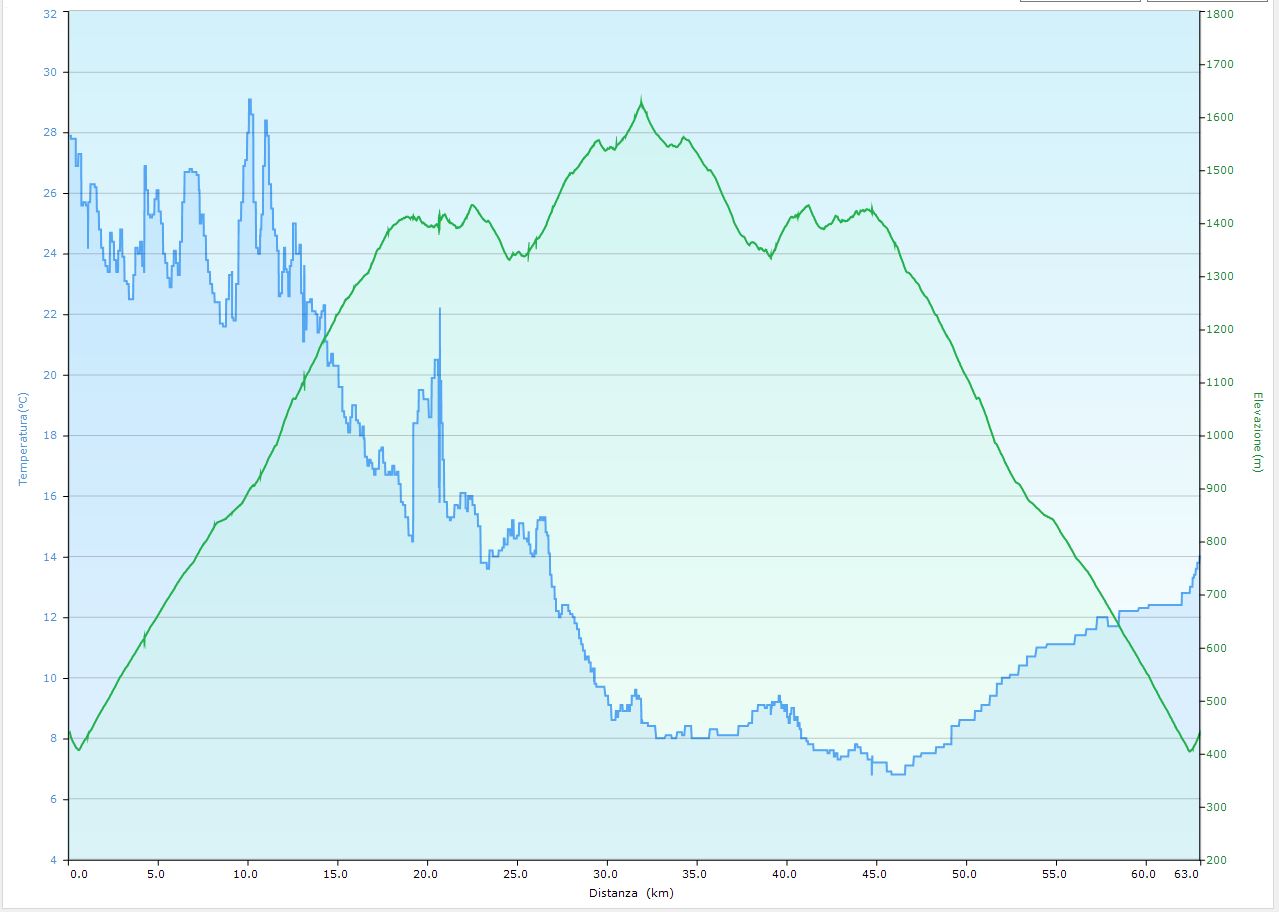Screen dimensions: 1279x912
Task: Click the green elevation low point near 0 km
Action: pyautogui.click(x=79, y=749)
